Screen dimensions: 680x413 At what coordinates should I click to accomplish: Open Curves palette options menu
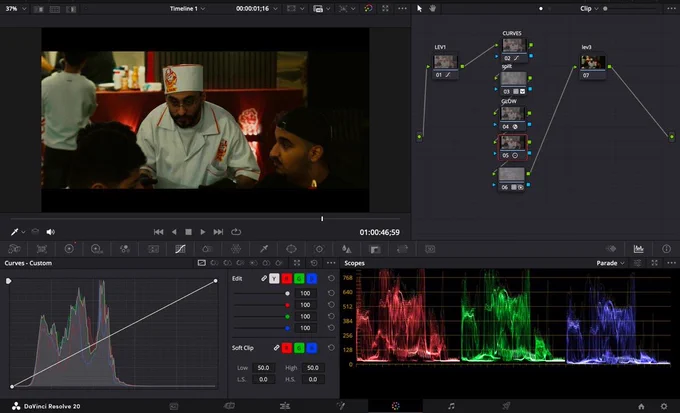click(331, 263)
